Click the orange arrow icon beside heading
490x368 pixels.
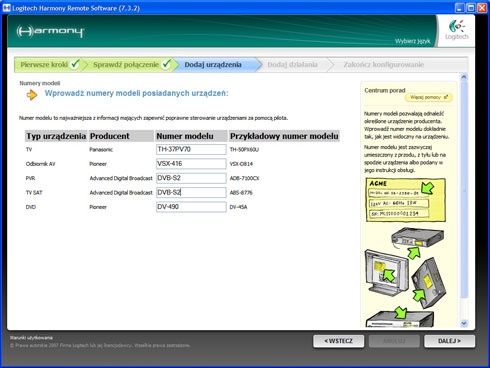32,95
